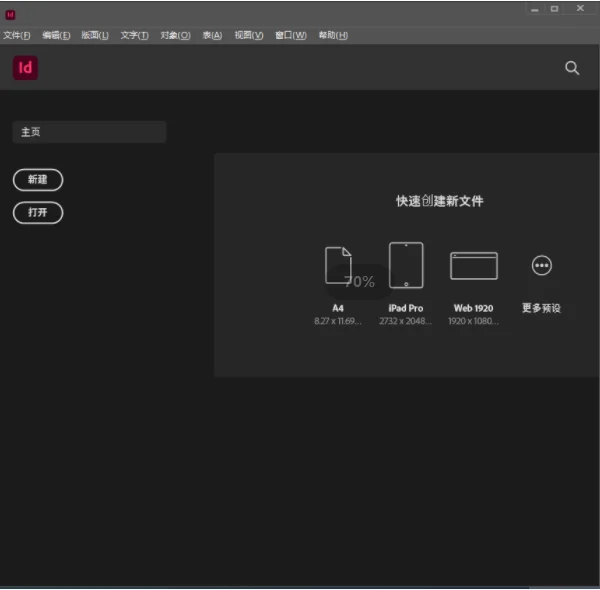
Task: Select the A4 document preset icon
Action: pyautogui.click(x=338, y=265)
